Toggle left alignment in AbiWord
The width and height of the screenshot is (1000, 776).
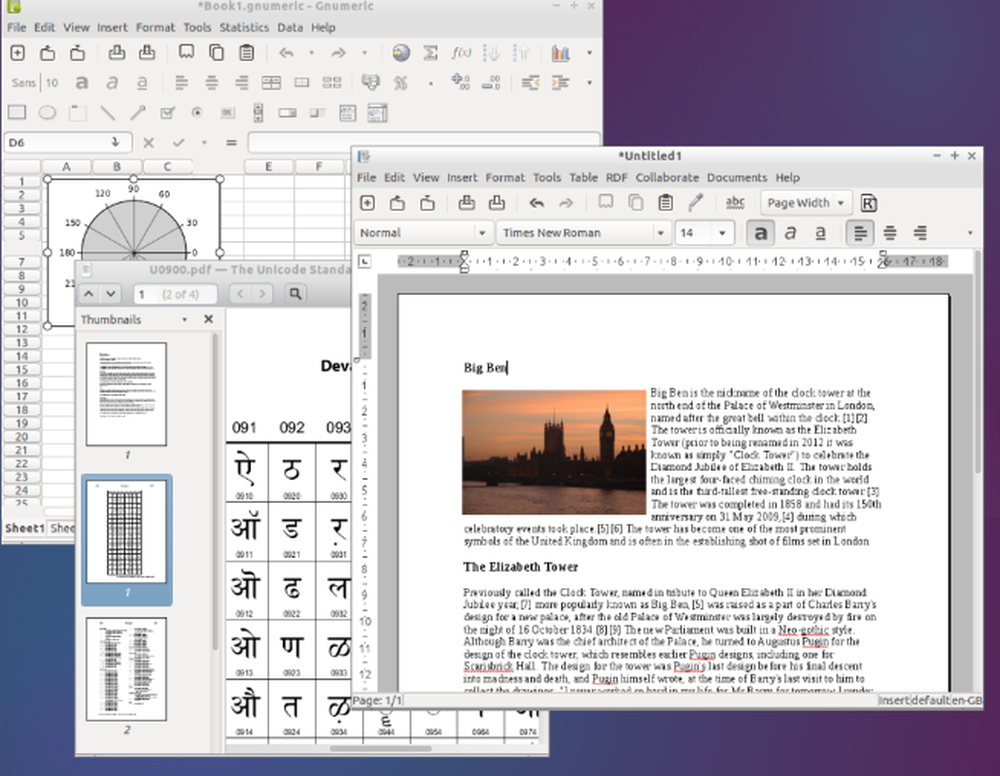coord(860,233)
